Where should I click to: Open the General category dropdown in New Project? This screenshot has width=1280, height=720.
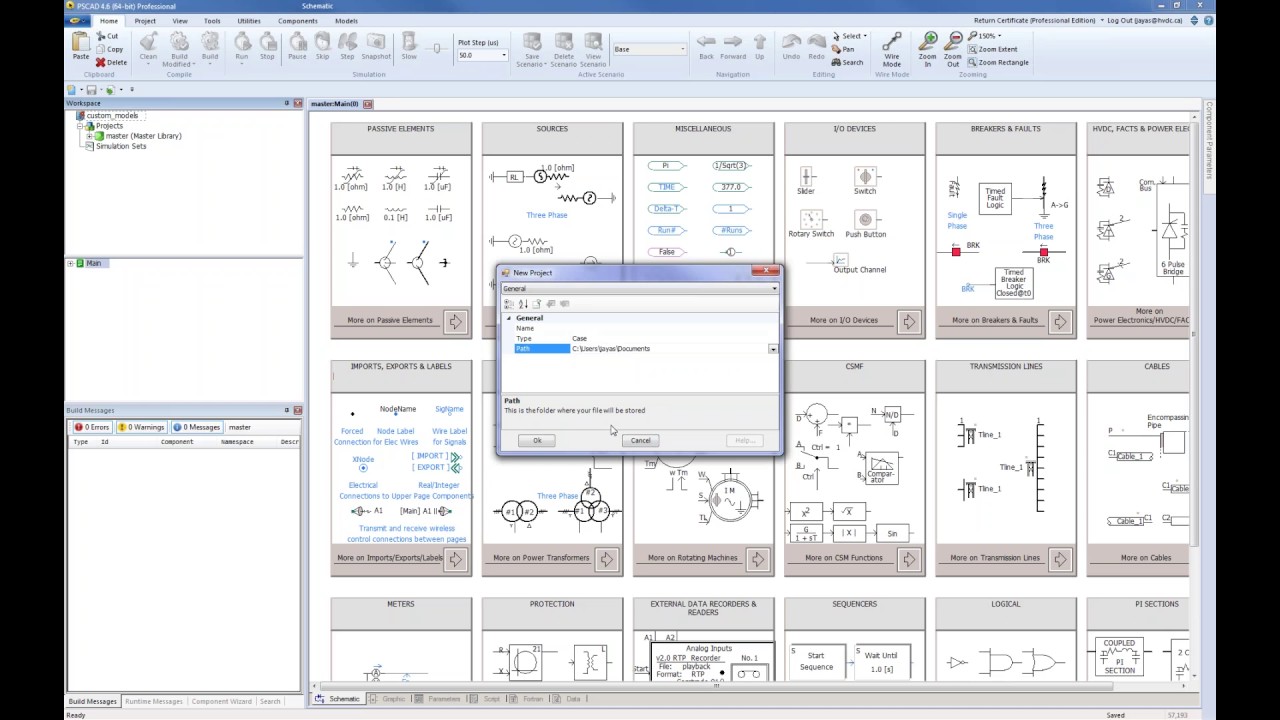coord(774,289)
